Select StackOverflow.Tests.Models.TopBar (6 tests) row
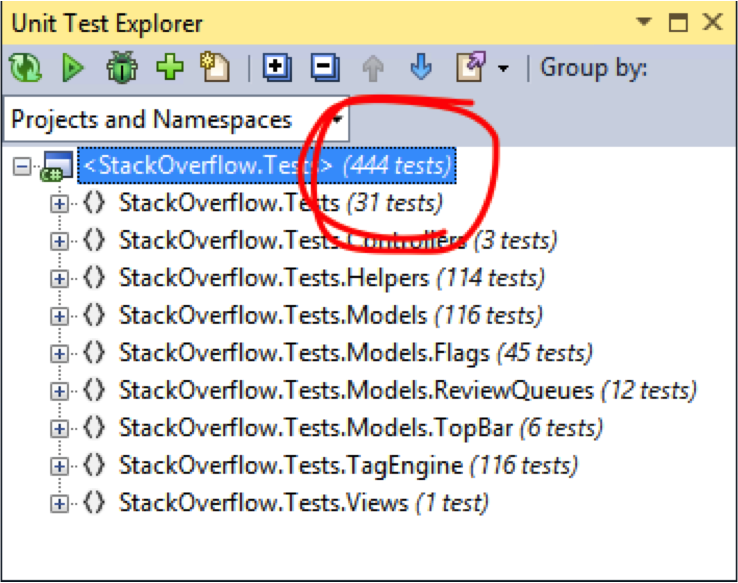Screen dimensions: 738x583 point(361,428)
